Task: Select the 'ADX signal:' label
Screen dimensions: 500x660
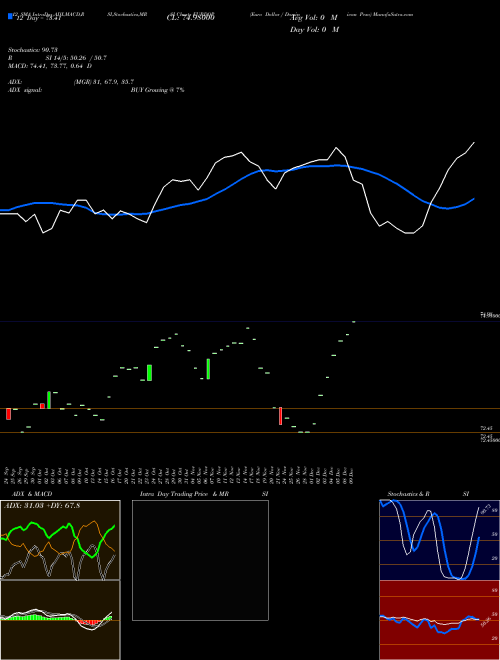Action: click(x=25, y=90)
